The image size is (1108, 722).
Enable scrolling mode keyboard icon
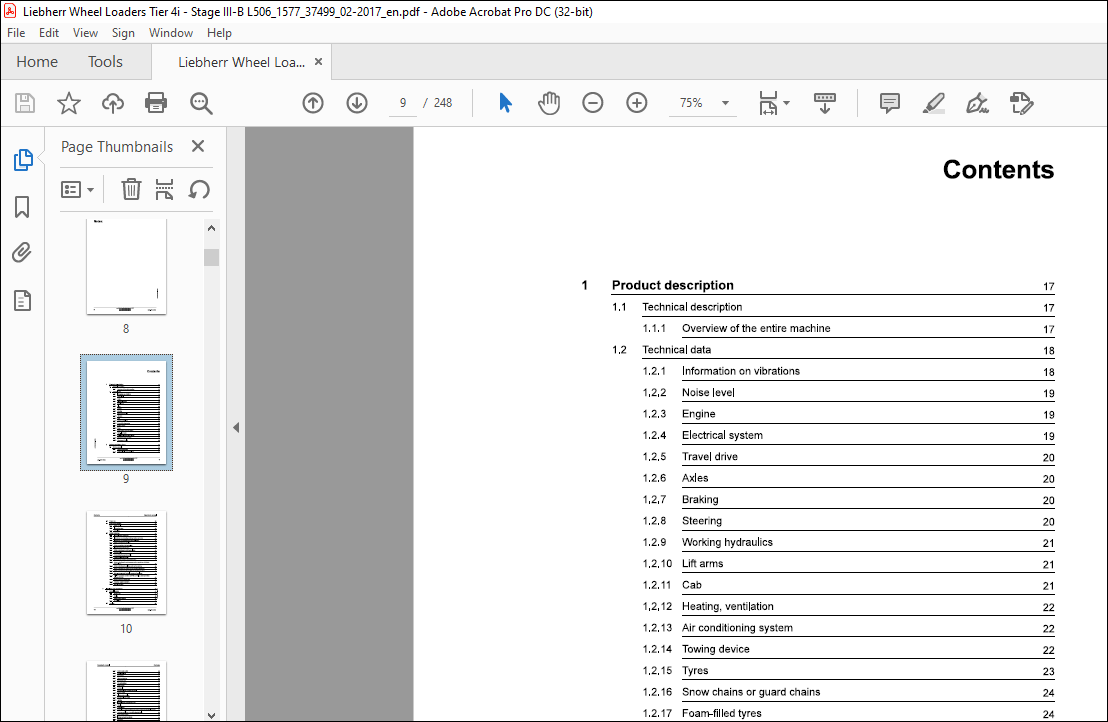point(825,103)
